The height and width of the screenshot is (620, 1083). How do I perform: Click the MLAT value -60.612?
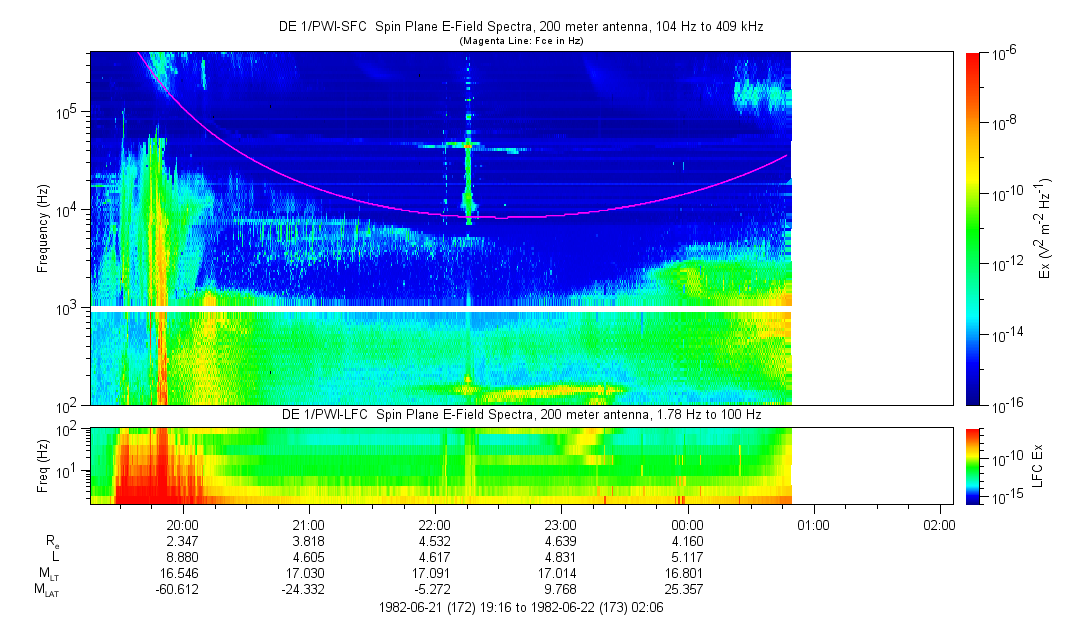tap(182, 590)
